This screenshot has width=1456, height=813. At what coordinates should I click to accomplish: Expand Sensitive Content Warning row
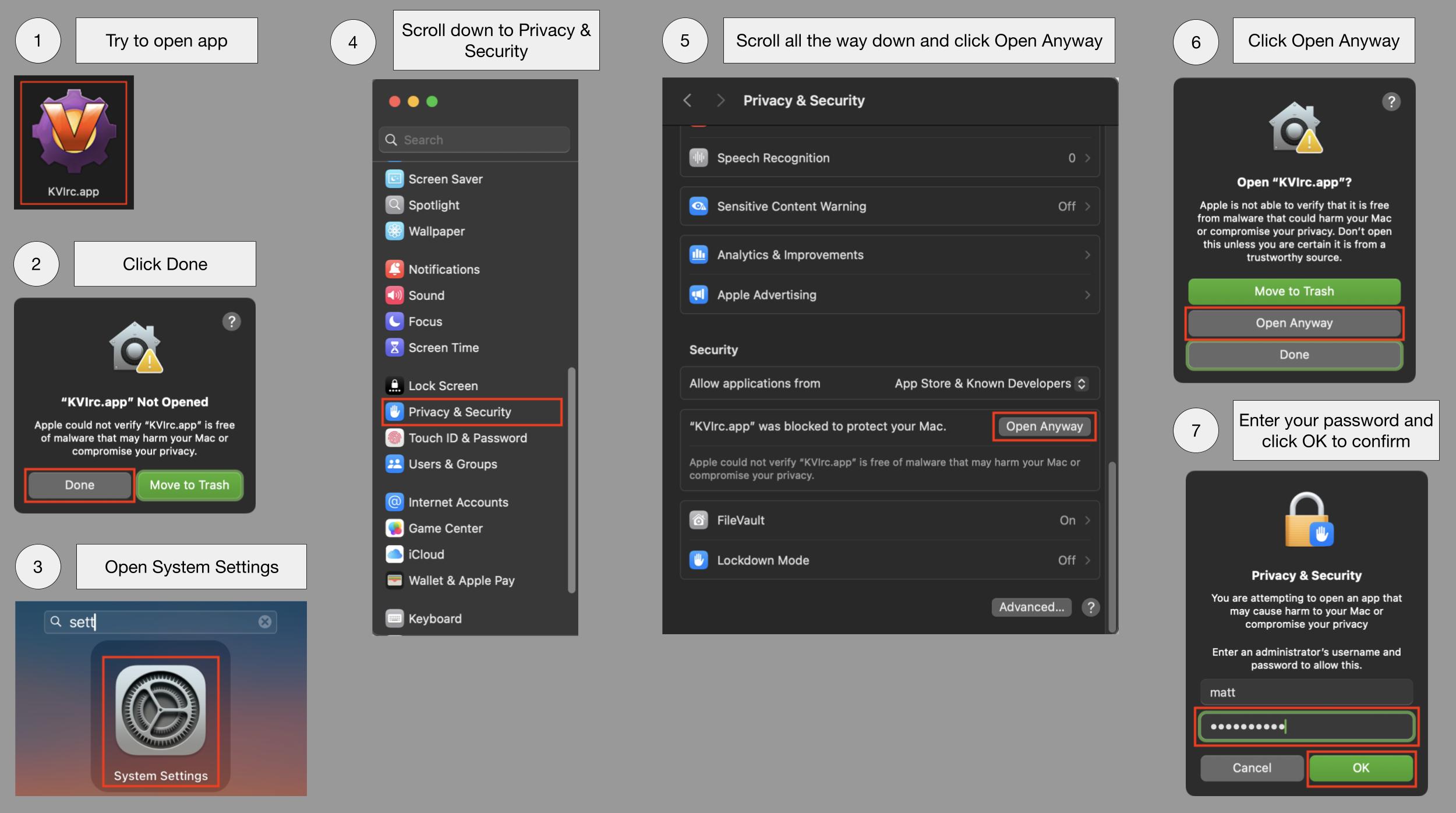tap(889, 206)
